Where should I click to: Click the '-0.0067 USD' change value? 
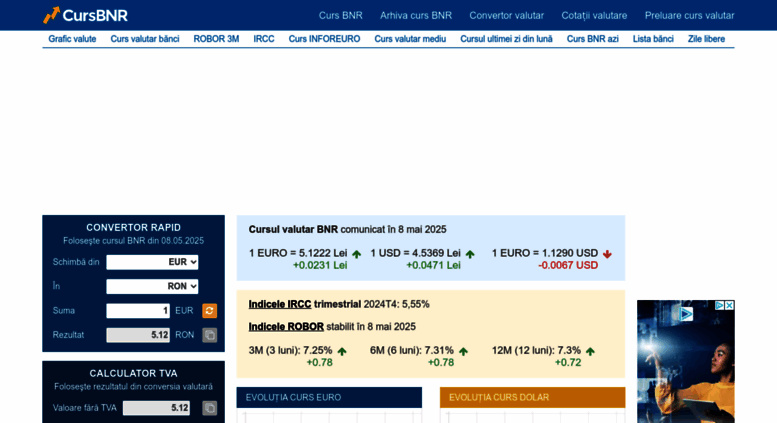(x=568, y=265)
